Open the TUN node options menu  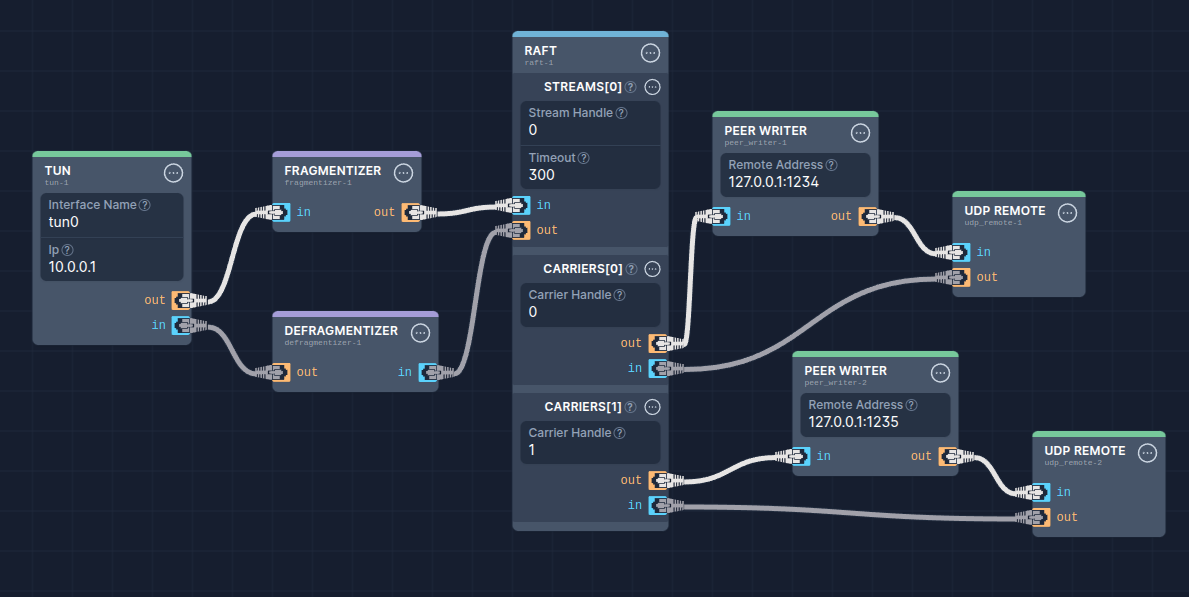[173, 173]
